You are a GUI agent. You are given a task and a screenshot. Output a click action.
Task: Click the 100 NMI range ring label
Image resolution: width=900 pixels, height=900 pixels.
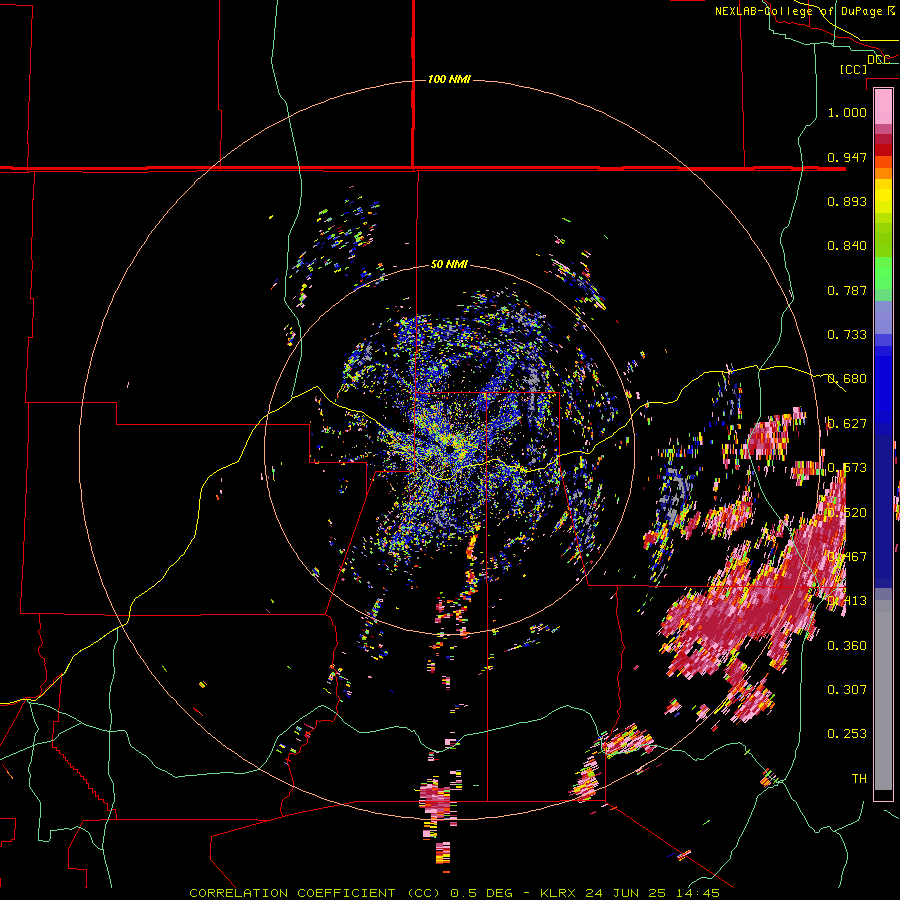tap(449, 79)
